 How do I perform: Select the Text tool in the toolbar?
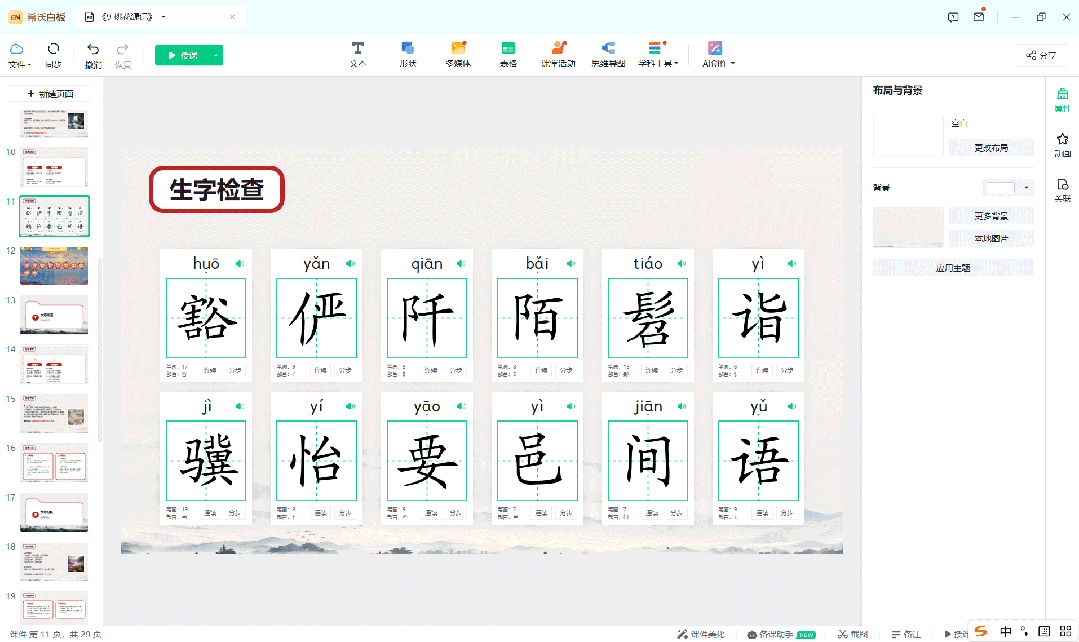(357, 53)
